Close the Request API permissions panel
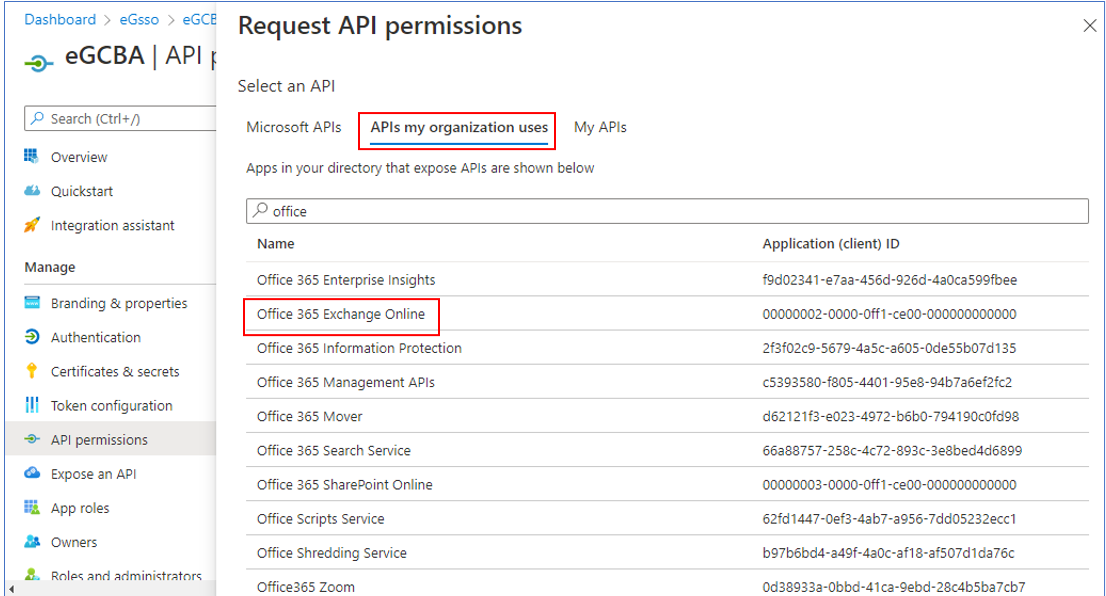Screen dimensions: 1106x596 click(1089, 26)
